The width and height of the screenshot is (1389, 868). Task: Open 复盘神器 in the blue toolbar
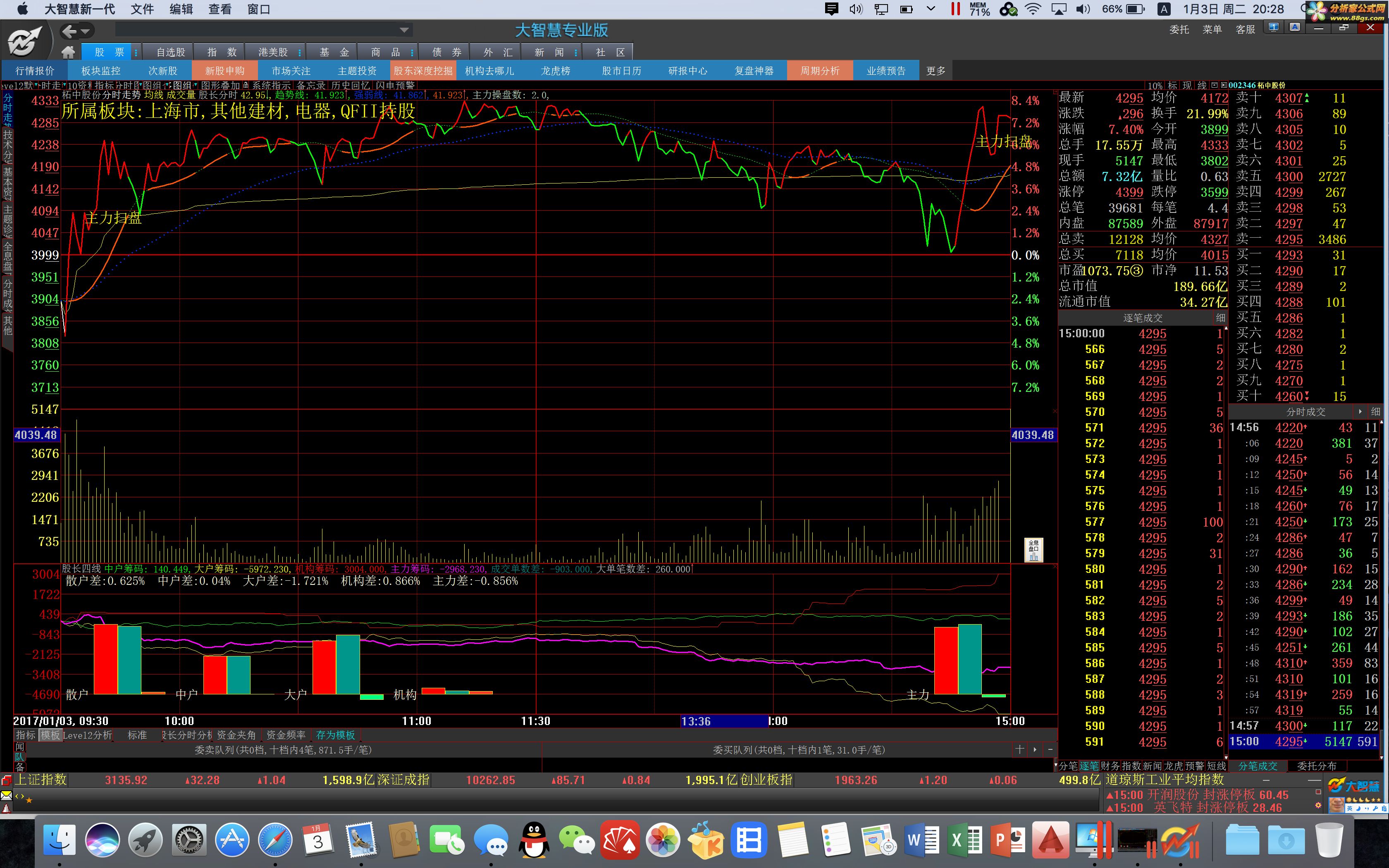(x=754, y=71)
